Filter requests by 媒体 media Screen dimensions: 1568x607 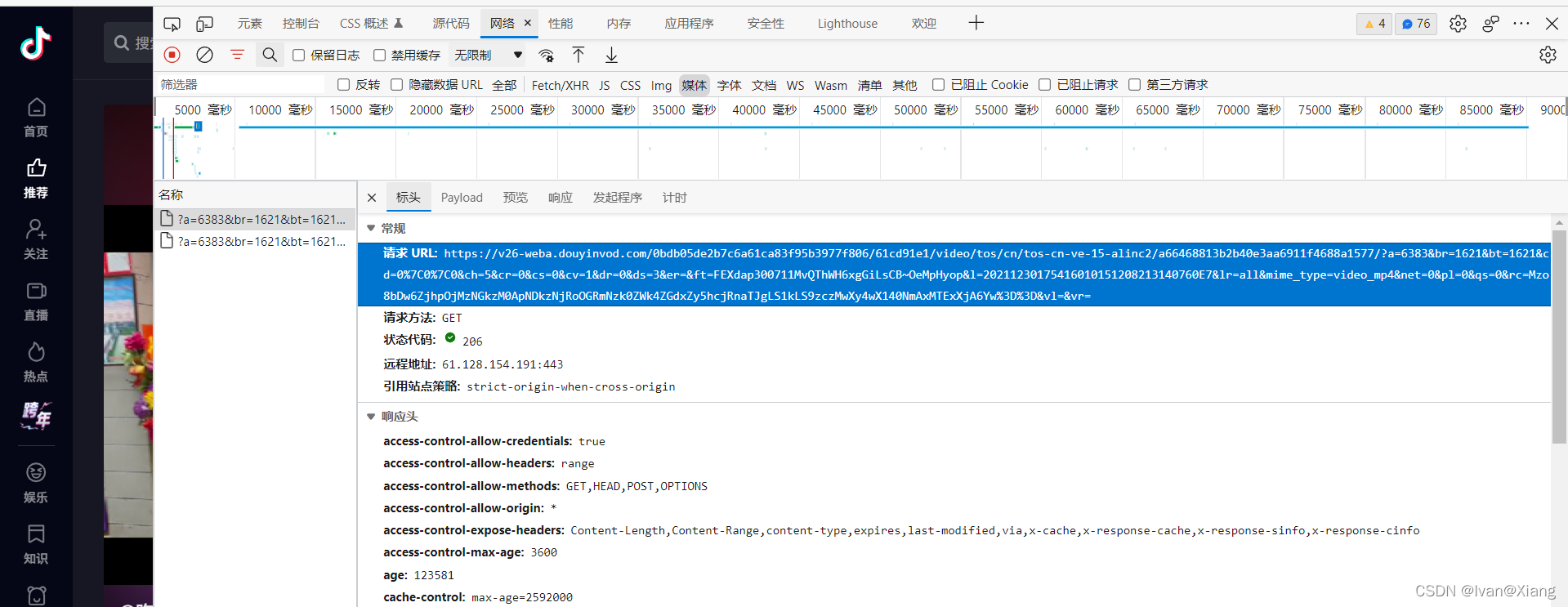coord(695,85)
